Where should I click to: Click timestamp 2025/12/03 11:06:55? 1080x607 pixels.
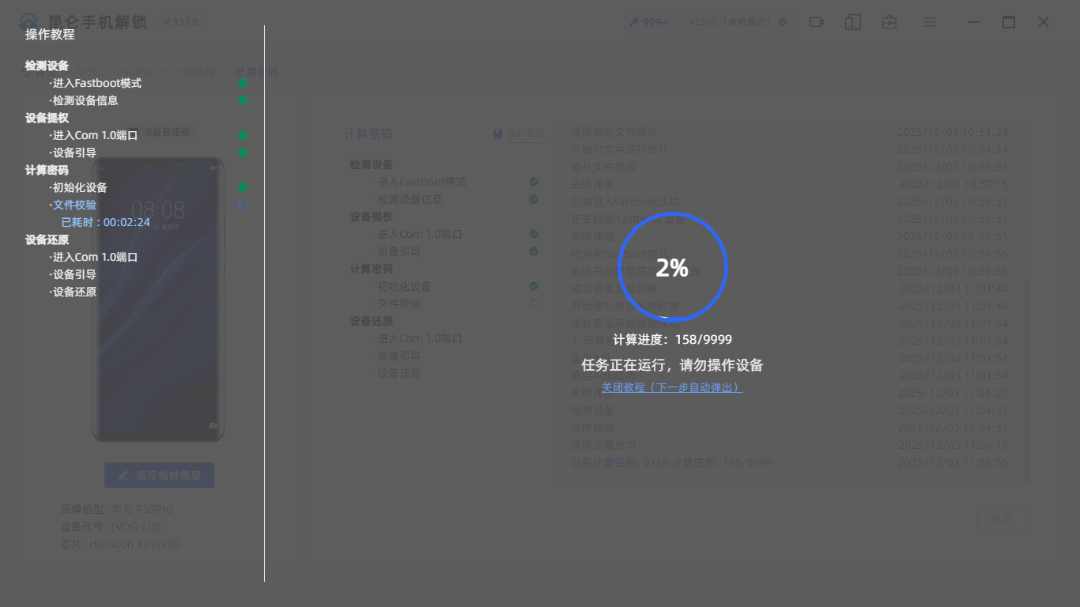[x=953, y=462]
